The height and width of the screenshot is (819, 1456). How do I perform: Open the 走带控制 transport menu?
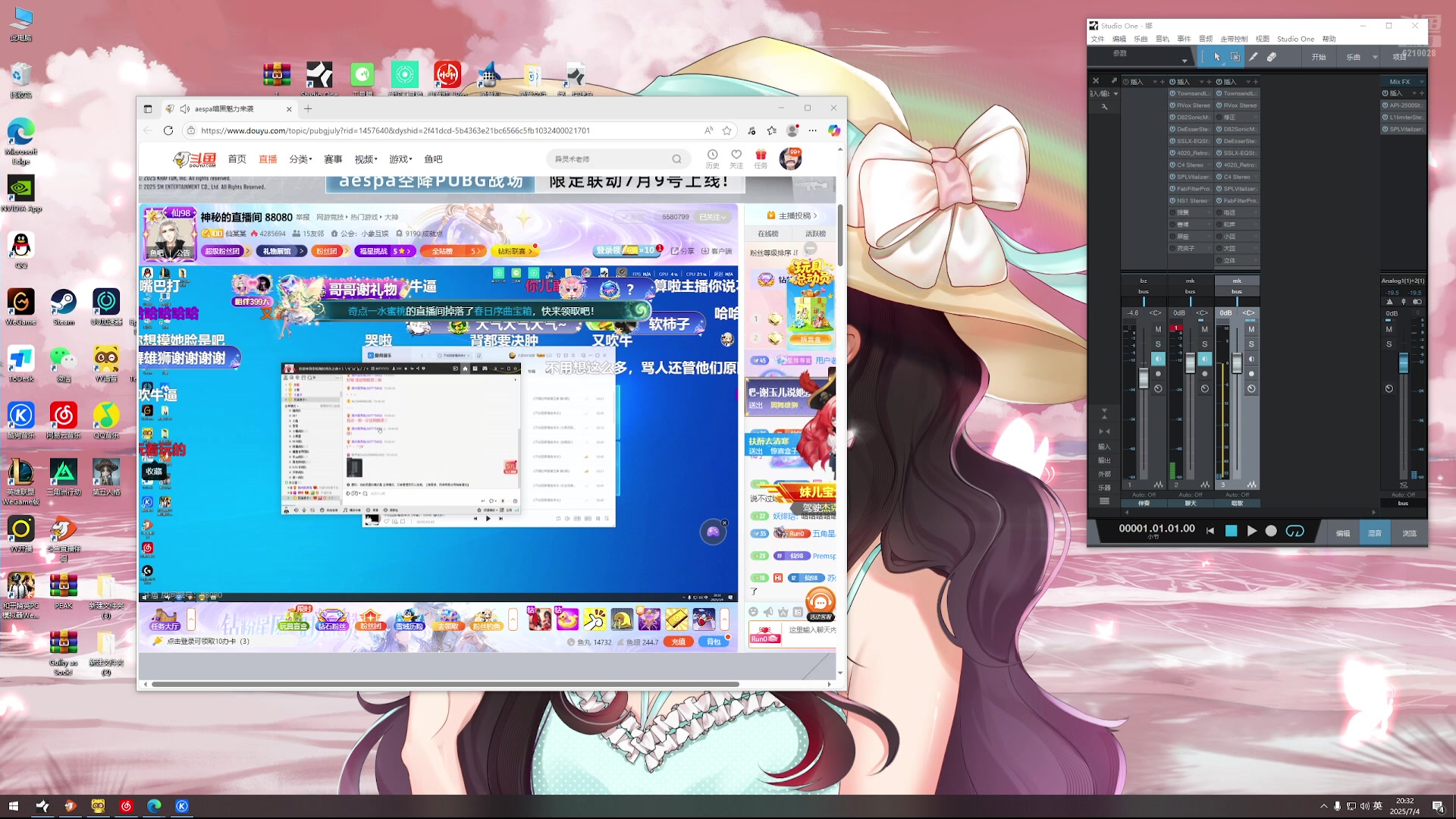[x=1234, y=39]
